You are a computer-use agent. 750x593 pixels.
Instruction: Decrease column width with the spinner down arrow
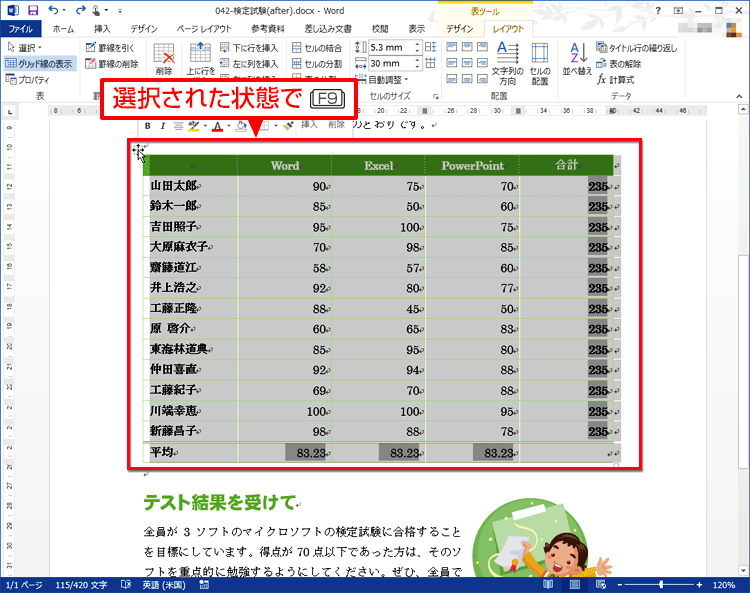click(417, 66)
